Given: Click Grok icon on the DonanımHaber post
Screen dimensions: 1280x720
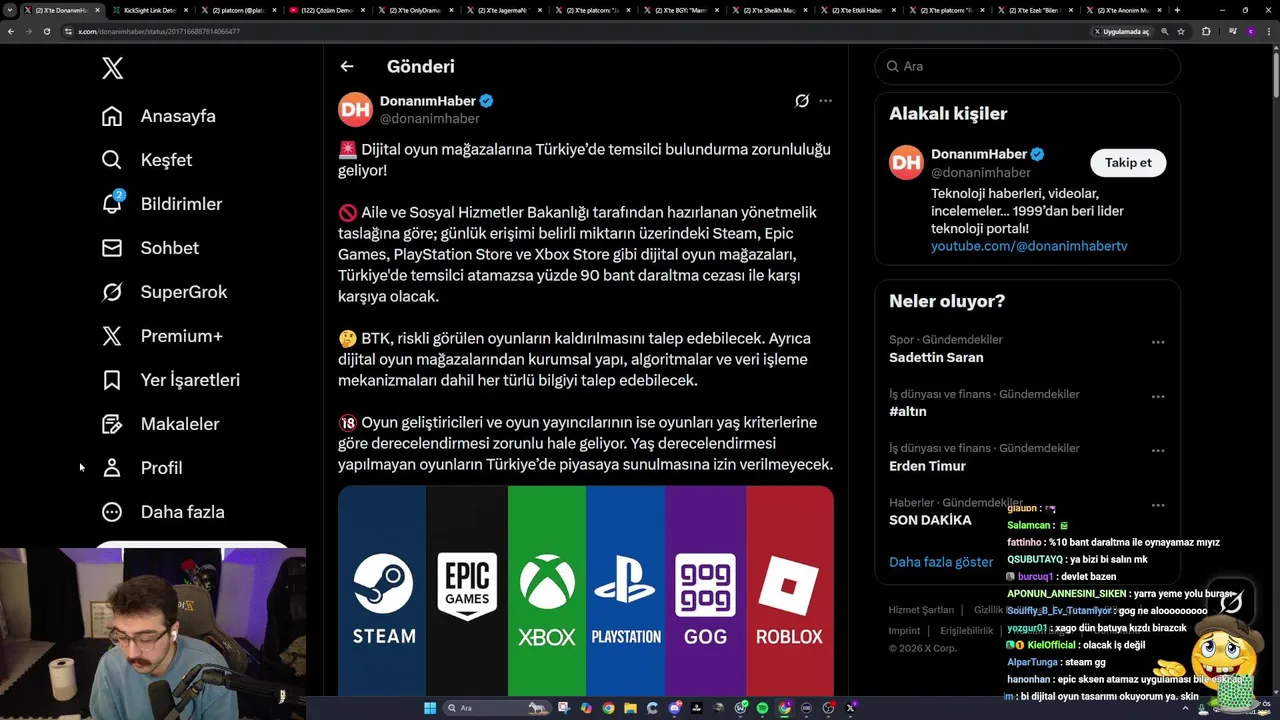Looking at the screenshot, I should (802, 101).
